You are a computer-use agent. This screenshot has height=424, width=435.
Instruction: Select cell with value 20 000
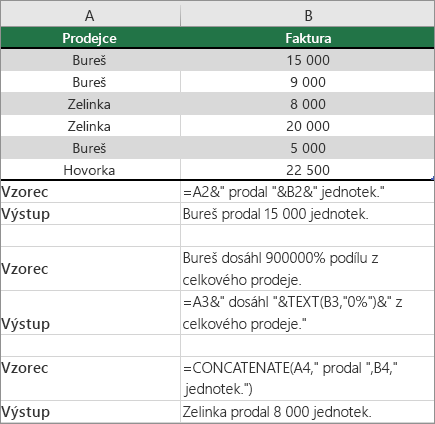307,126
